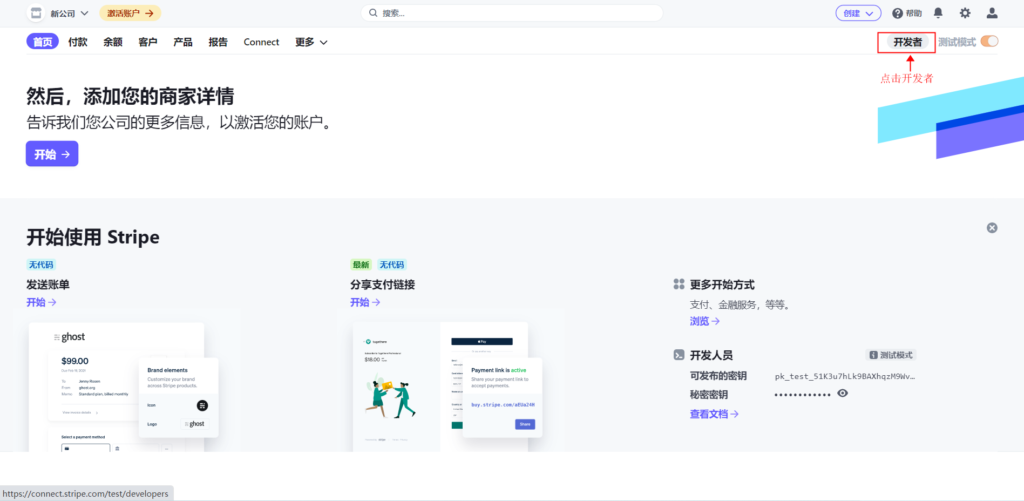Open settings via the gear icon

tap(965, 13)
